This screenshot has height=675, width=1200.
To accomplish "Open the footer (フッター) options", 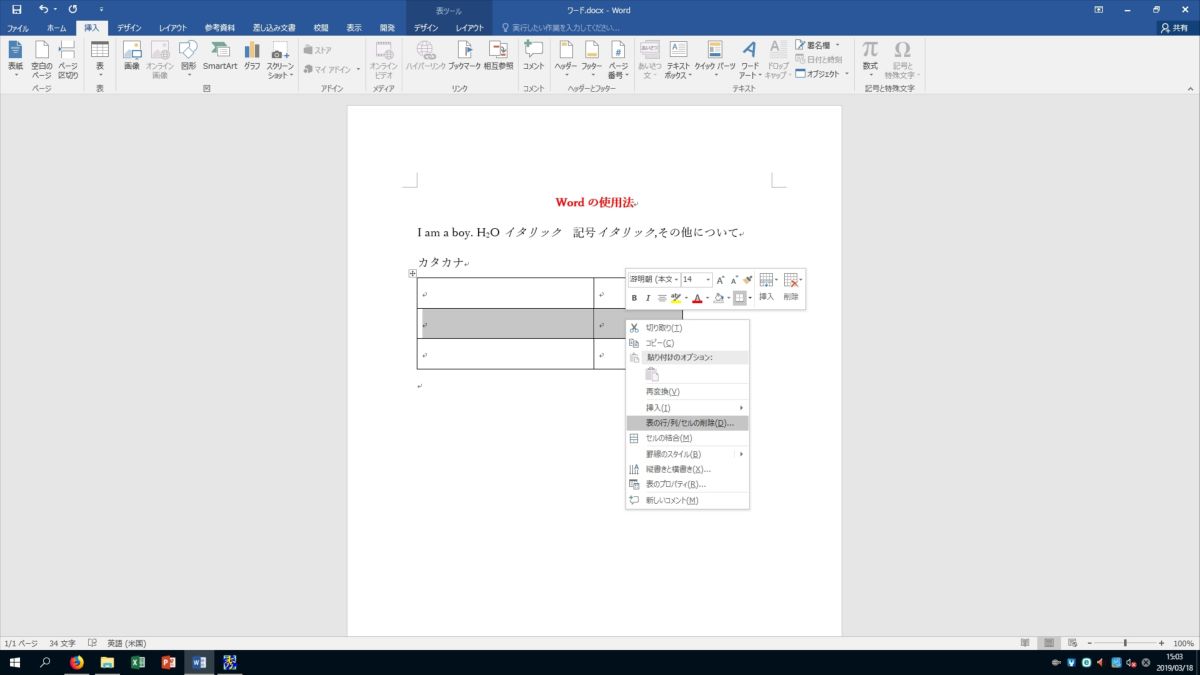I will (x=592, y=58).
